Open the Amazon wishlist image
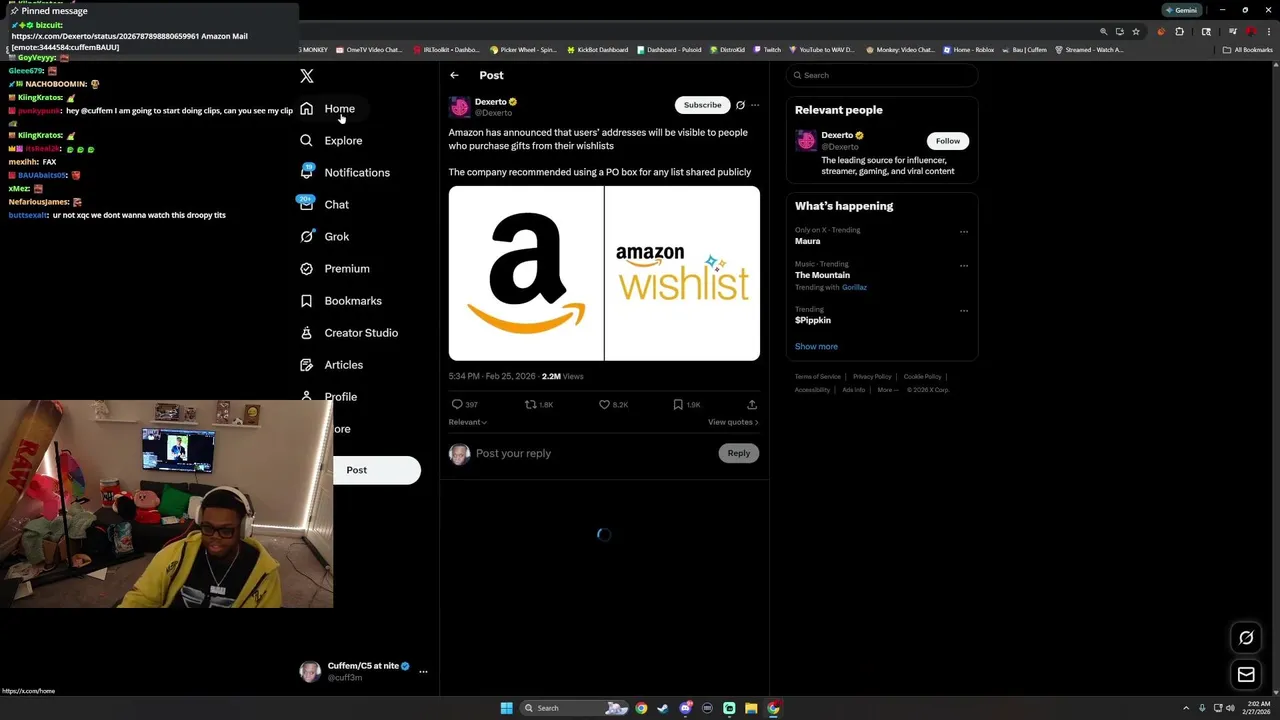This screenshot has height=720, width=1280. point(682,273)
